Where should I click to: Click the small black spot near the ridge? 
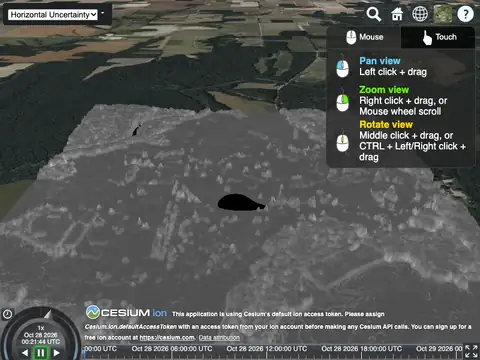pos(137,130)
